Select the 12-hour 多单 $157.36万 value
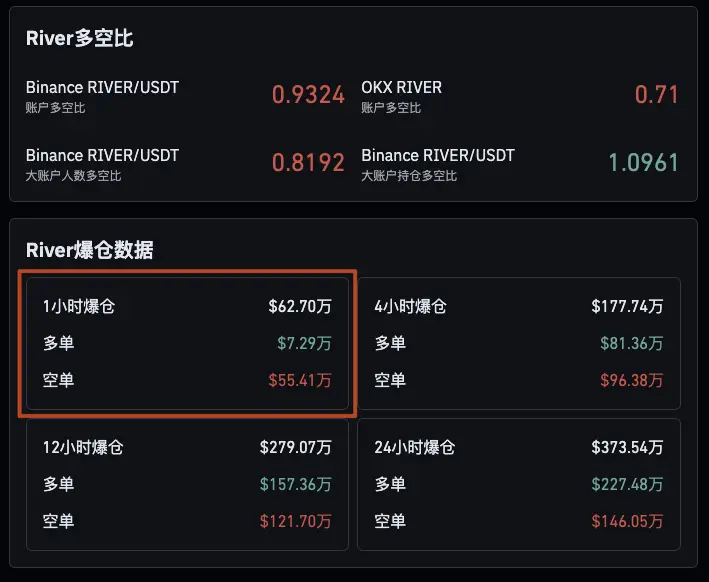 [x=295, y=484]
